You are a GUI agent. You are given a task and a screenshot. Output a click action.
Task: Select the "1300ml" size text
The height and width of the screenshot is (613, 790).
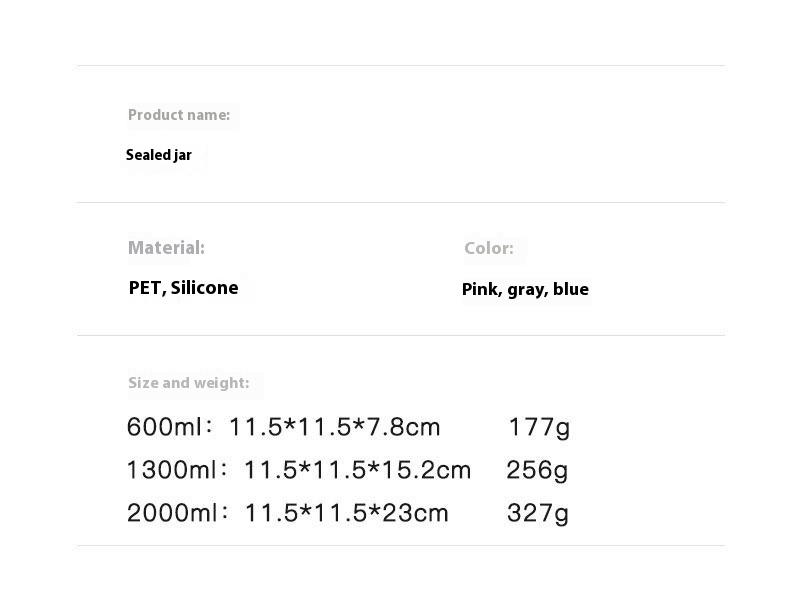click(x=171, y=470)
